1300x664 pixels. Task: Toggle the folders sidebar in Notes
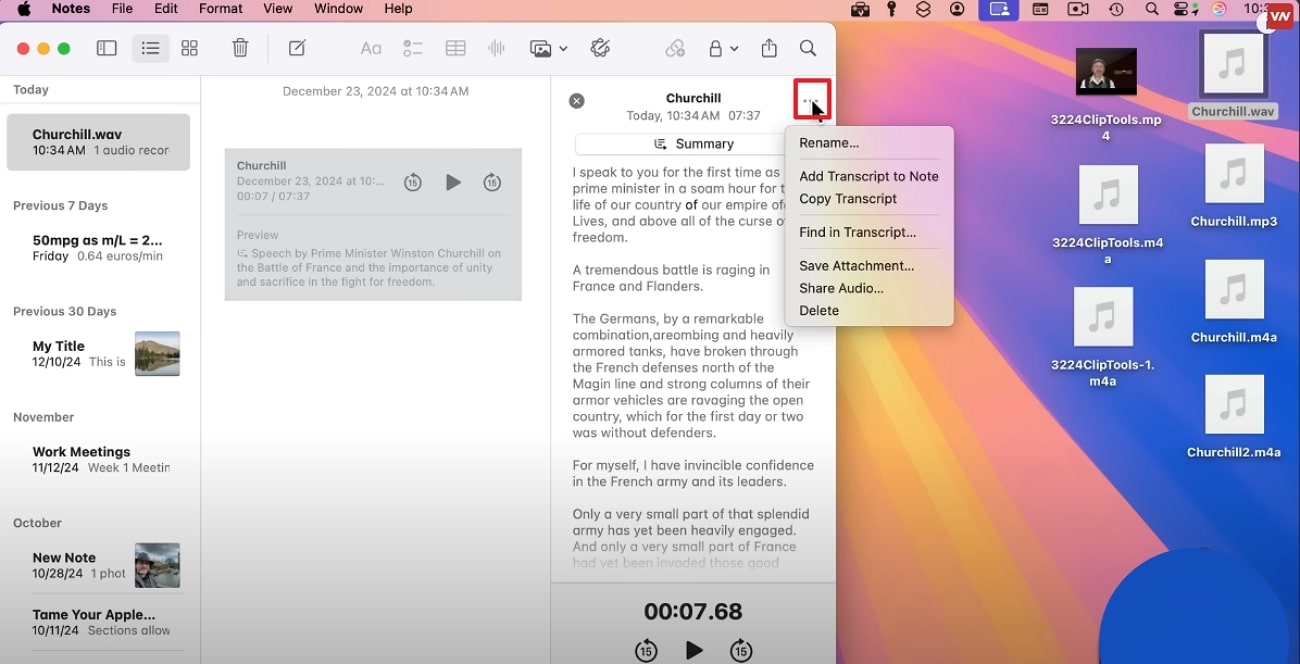[107, 48]
